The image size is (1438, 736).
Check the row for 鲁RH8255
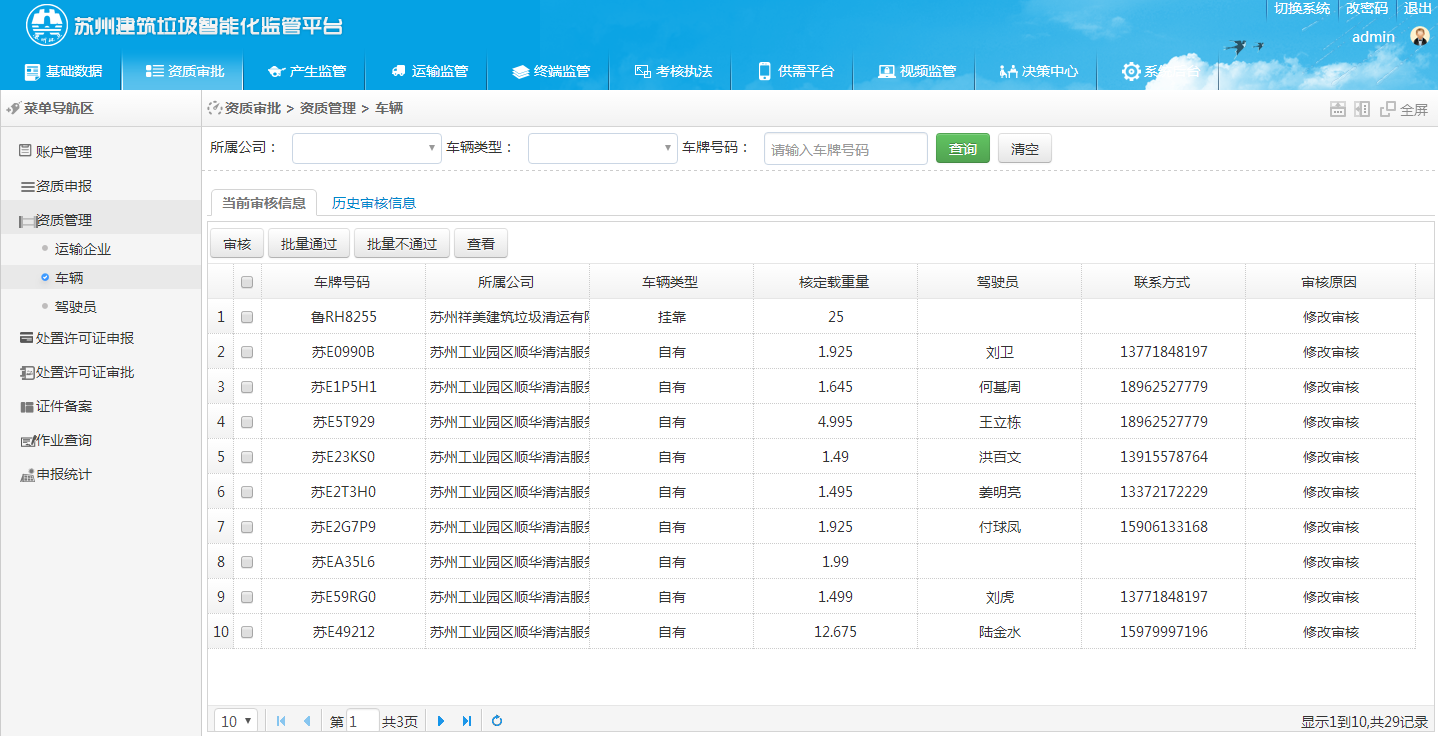coord(247,317)
